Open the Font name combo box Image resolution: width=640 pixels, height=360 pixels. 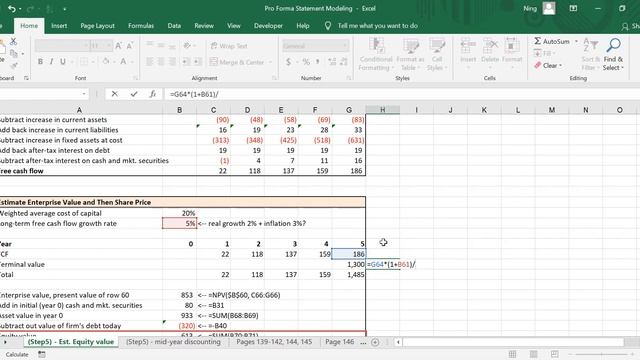point(62,46)
